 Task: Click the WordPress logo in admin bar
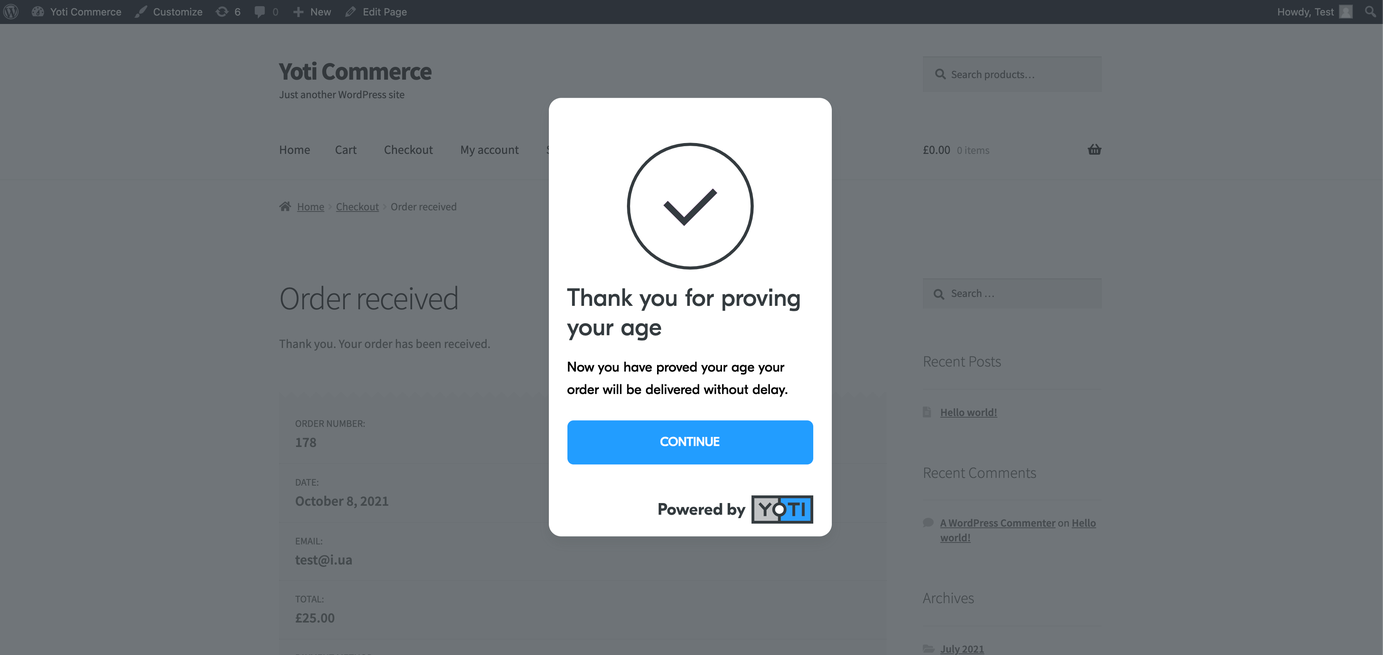[12, 12]
